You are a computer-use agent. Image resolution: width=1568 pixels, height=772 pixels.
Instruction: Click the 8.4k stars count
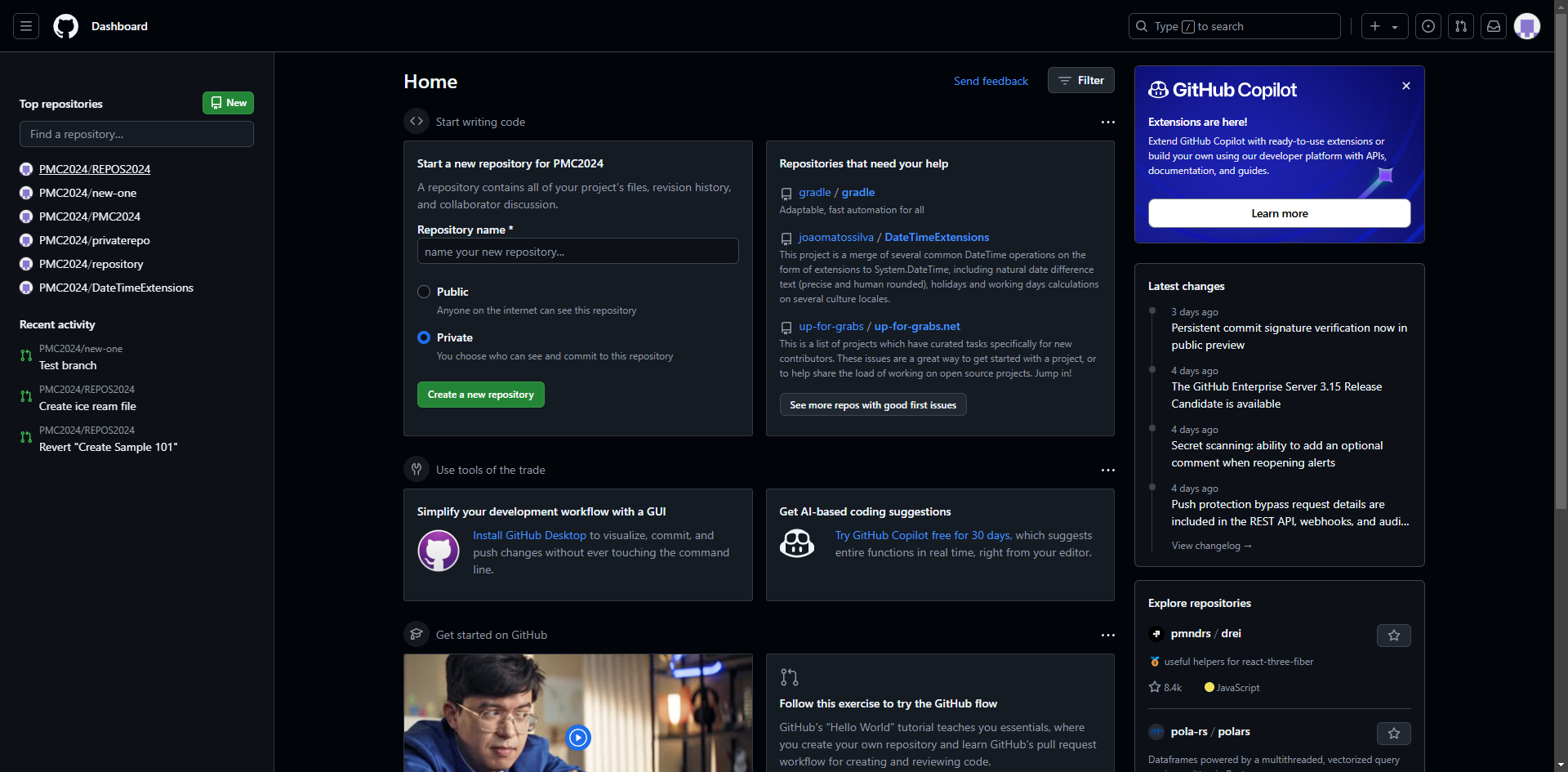pos(1165,688)
